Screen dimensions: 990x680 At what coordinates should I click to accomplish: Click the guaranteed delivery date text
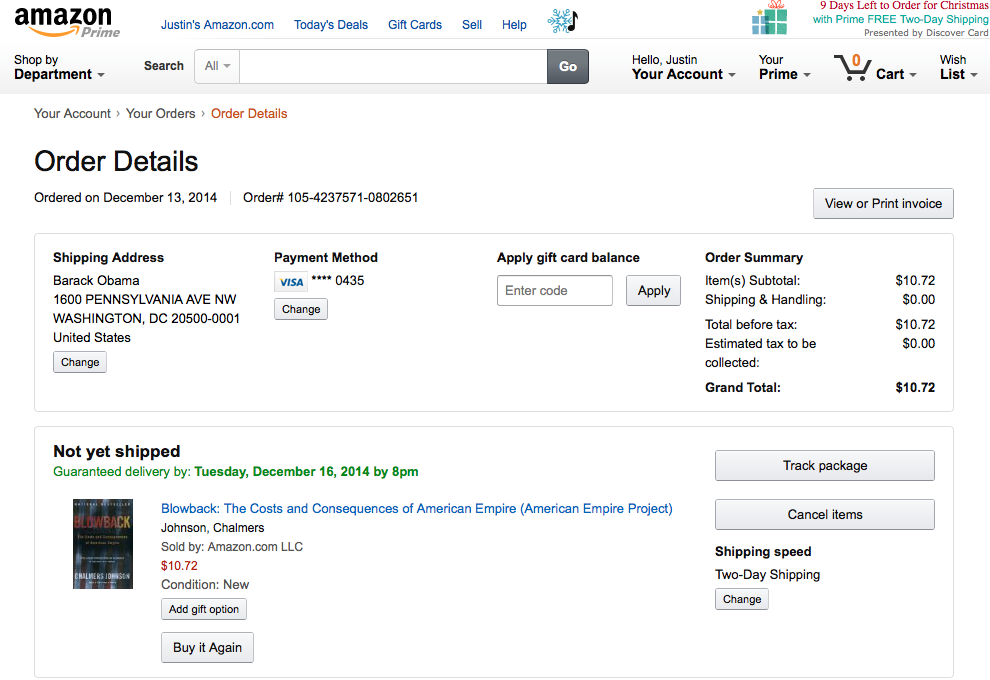pos(306,472)
